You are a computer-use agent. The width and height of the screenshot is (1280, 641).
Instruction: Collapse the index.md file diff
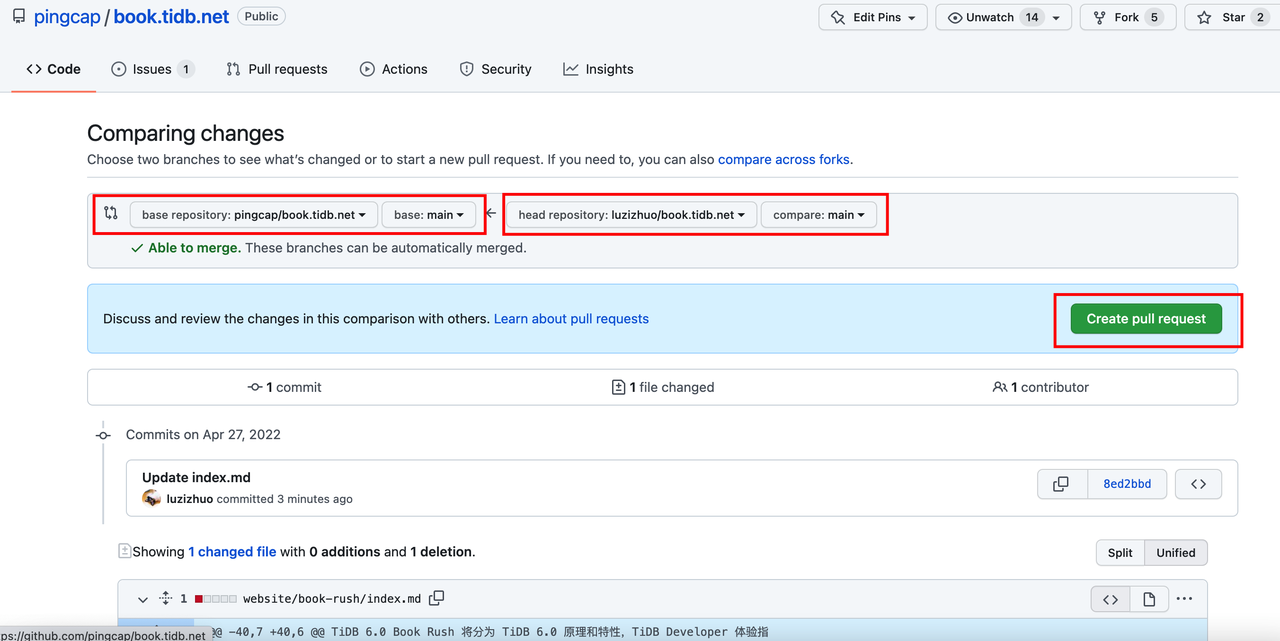(x=143, y=599)
